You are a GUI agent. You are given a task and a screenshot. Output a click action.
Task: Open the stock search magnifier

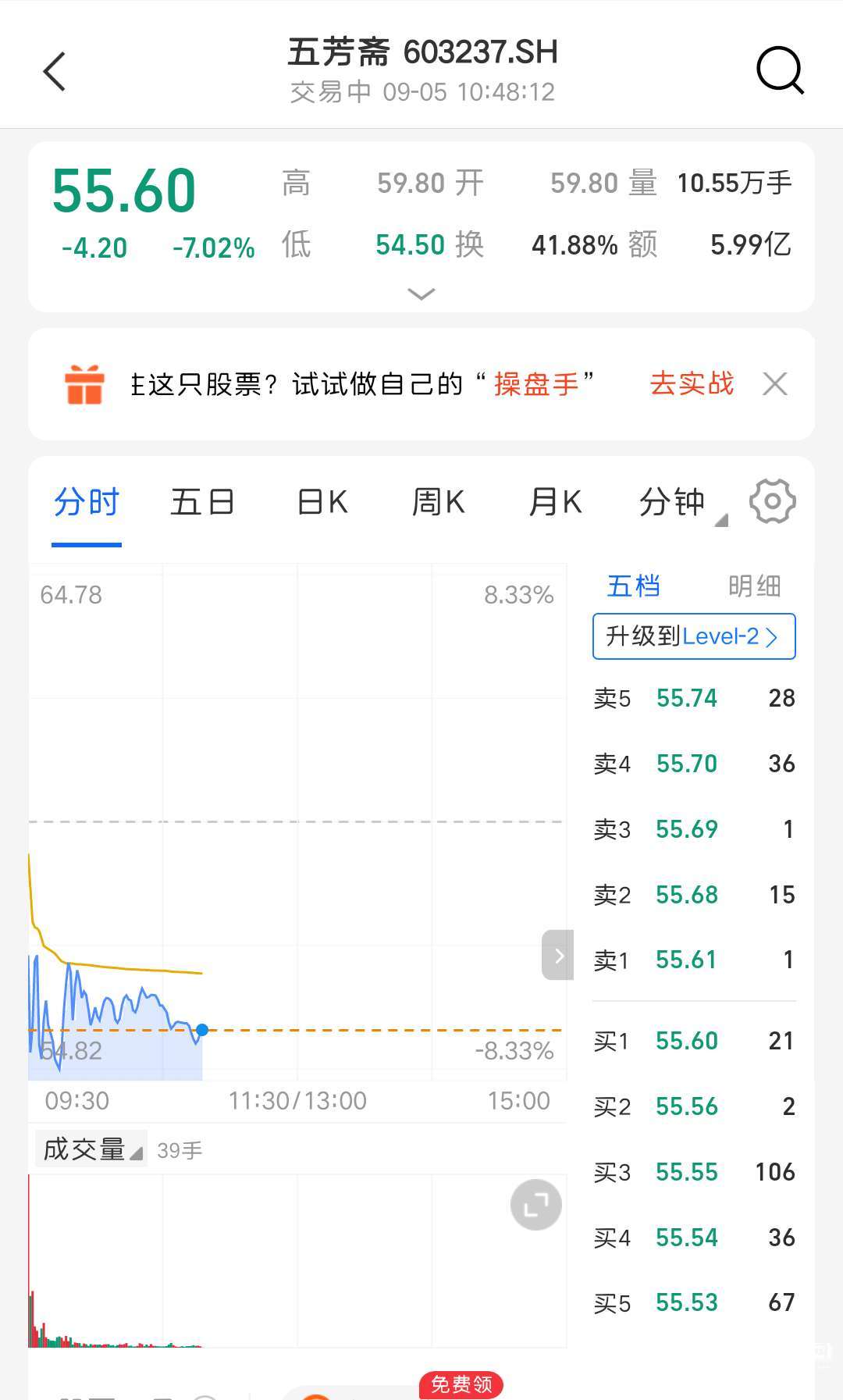pyautogui.click(x=779, y=71)
